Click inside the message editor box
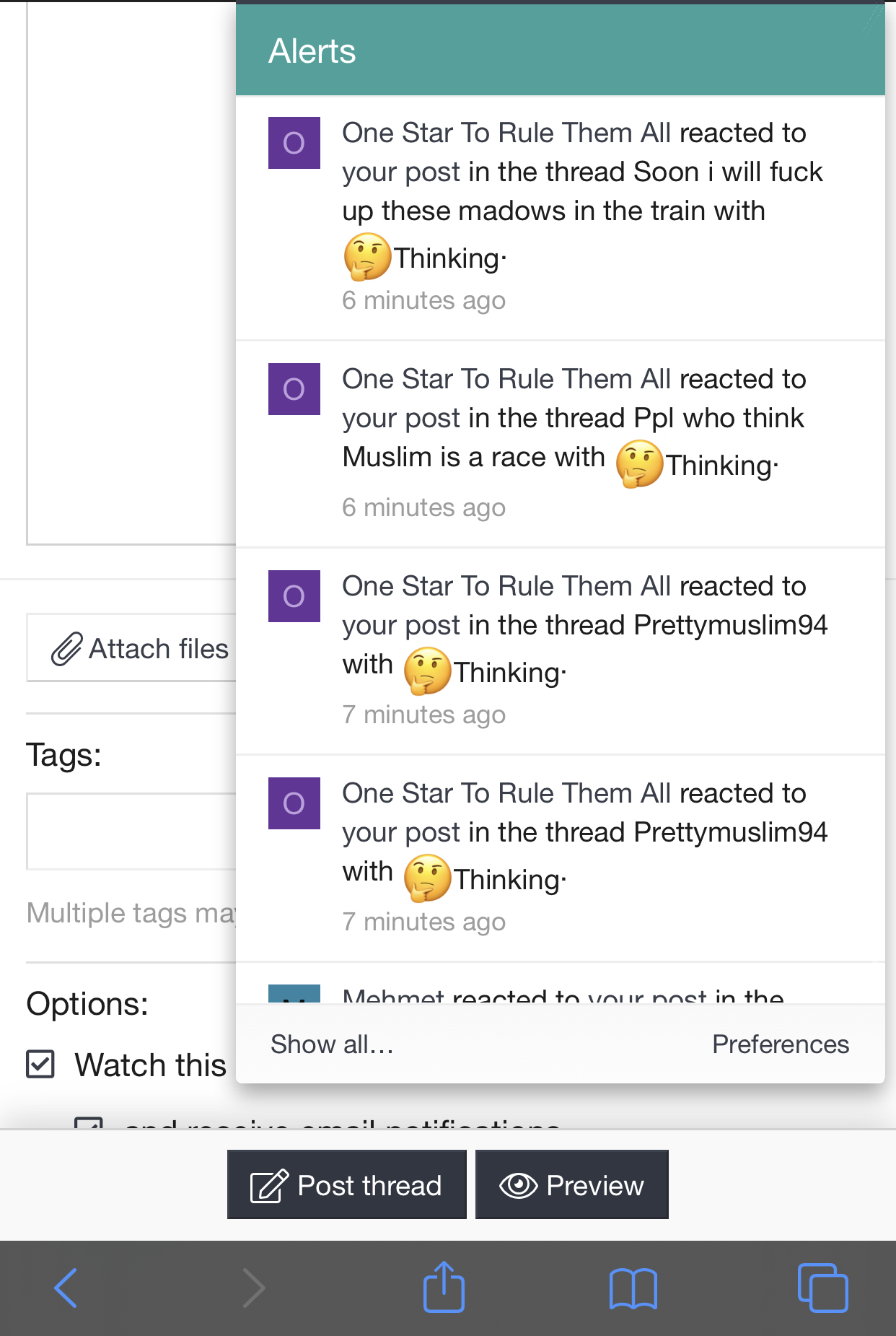The image size is (896, 1336). [131, 273]
